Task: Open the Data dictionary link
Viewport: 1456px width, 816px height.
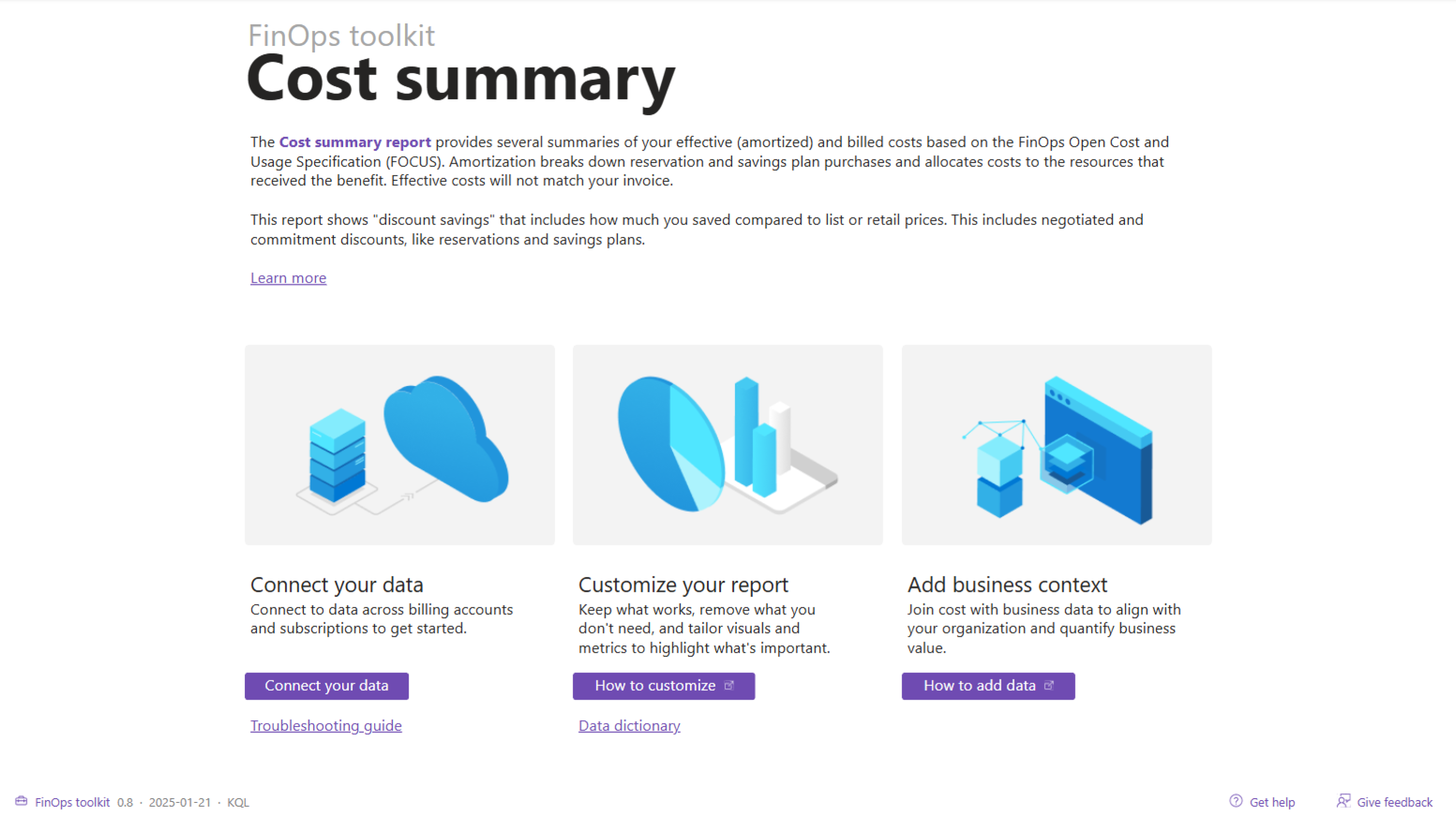Action: (629, 726)
